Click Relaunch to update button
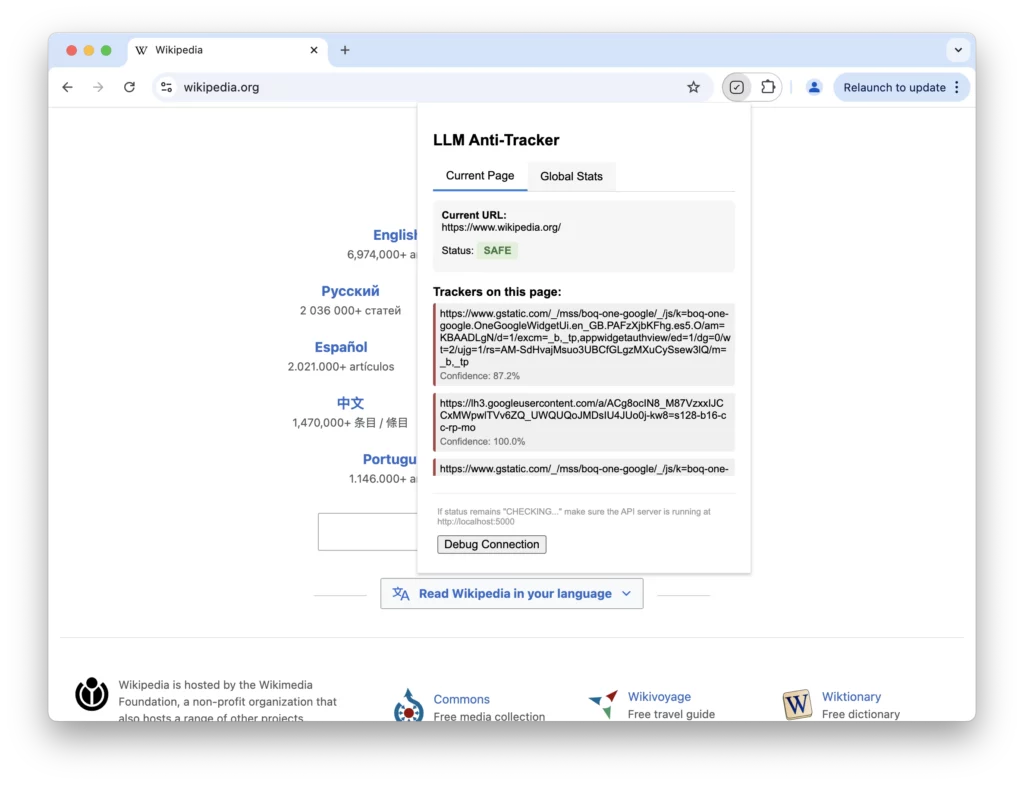The width and height of the screenshot is (1024, 785). point(893,87)
